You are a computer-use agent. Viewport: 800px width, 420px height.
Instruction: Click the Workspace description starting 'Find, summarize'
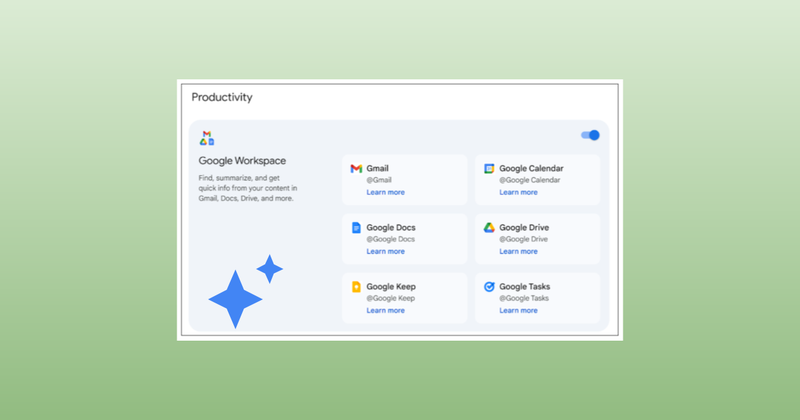(247, 188)
